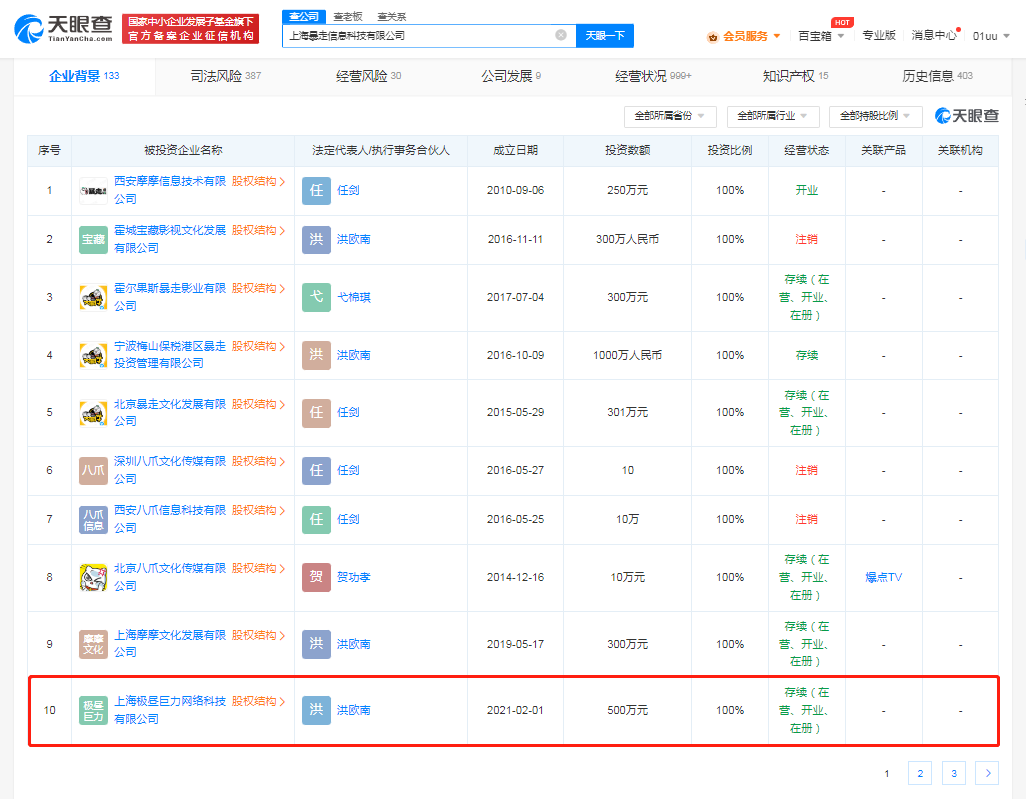Clear the search box with X icon
The height and width of the screenshot is (799, 1026).
pos(561,35)
